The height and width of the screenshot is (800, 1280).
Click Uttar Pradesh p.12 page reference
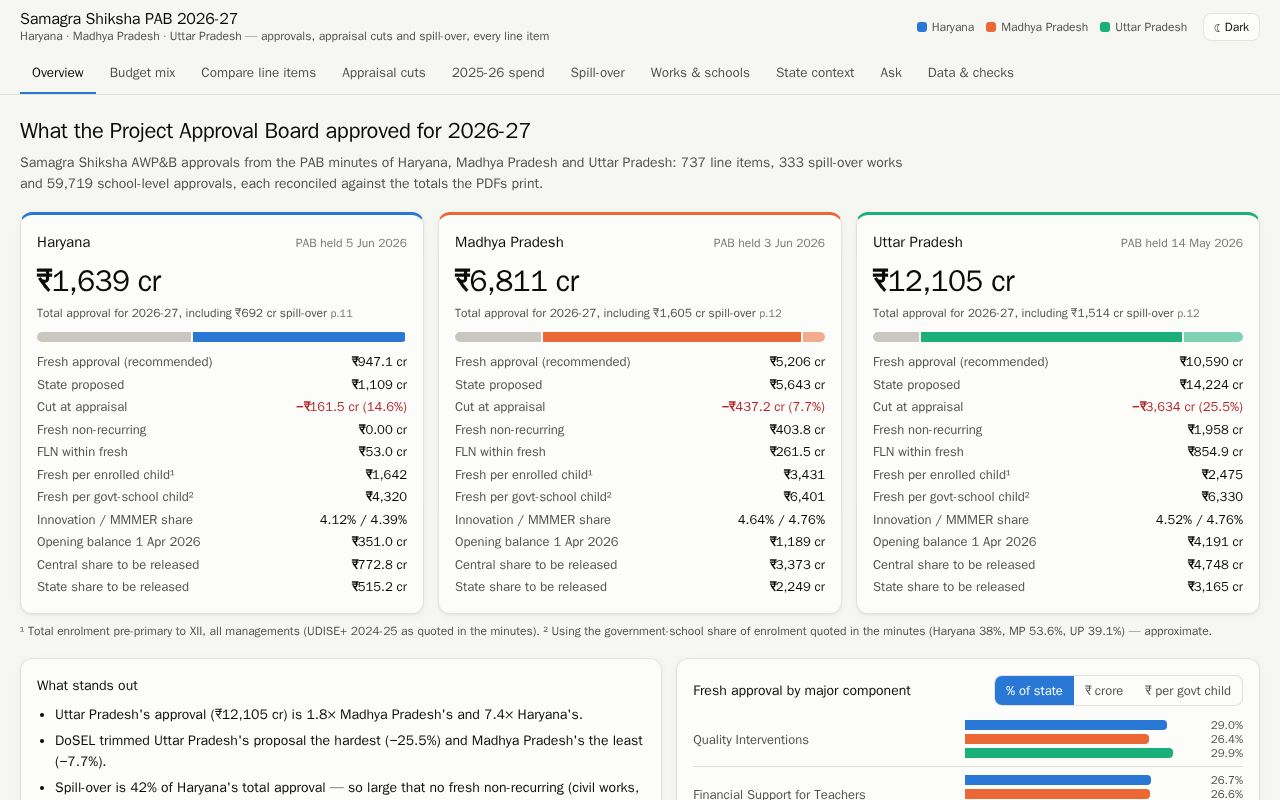(x=1188, y=314)
